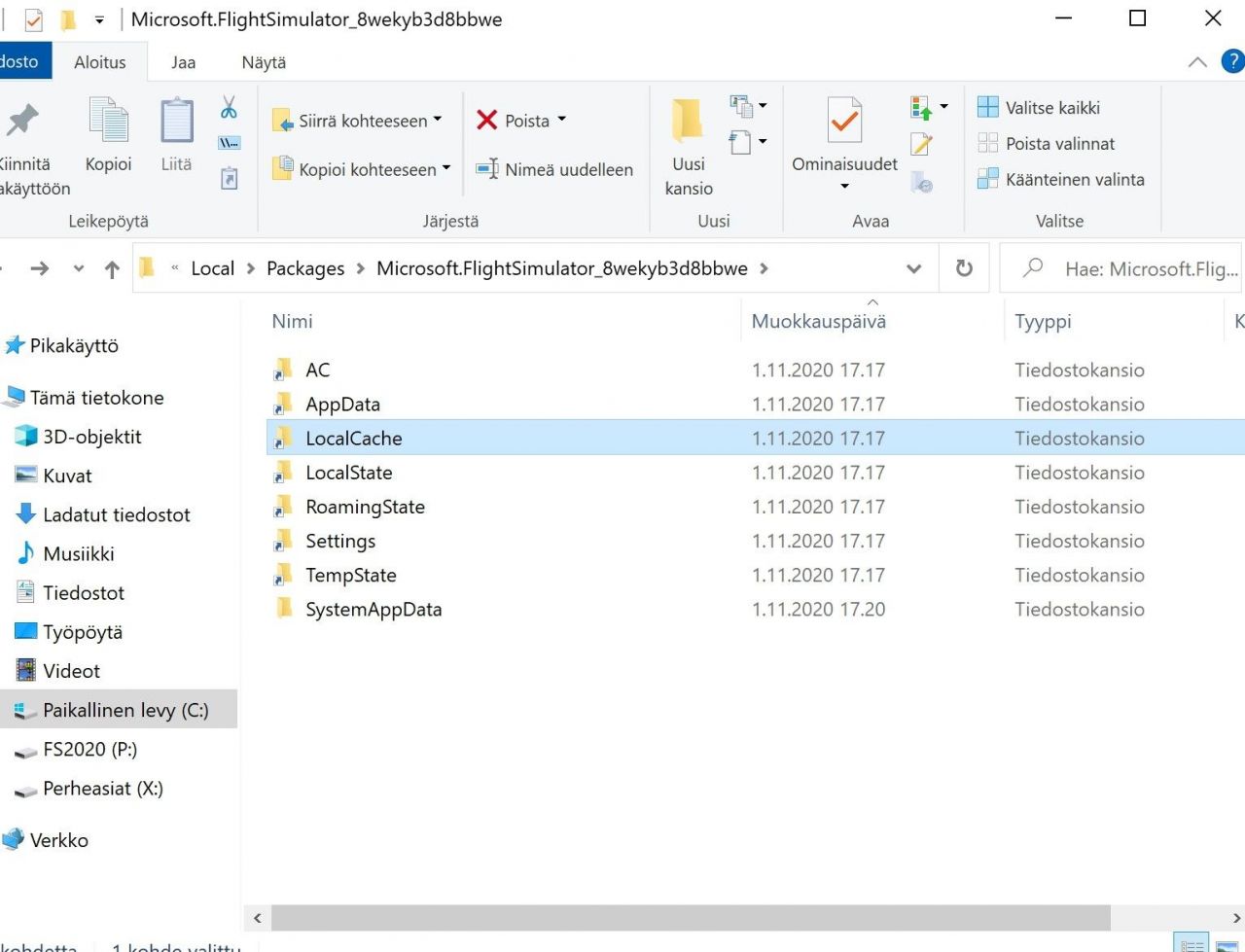Click the properties checkmark icon in title bar
1245x952 pixels.
coord(33,19)
